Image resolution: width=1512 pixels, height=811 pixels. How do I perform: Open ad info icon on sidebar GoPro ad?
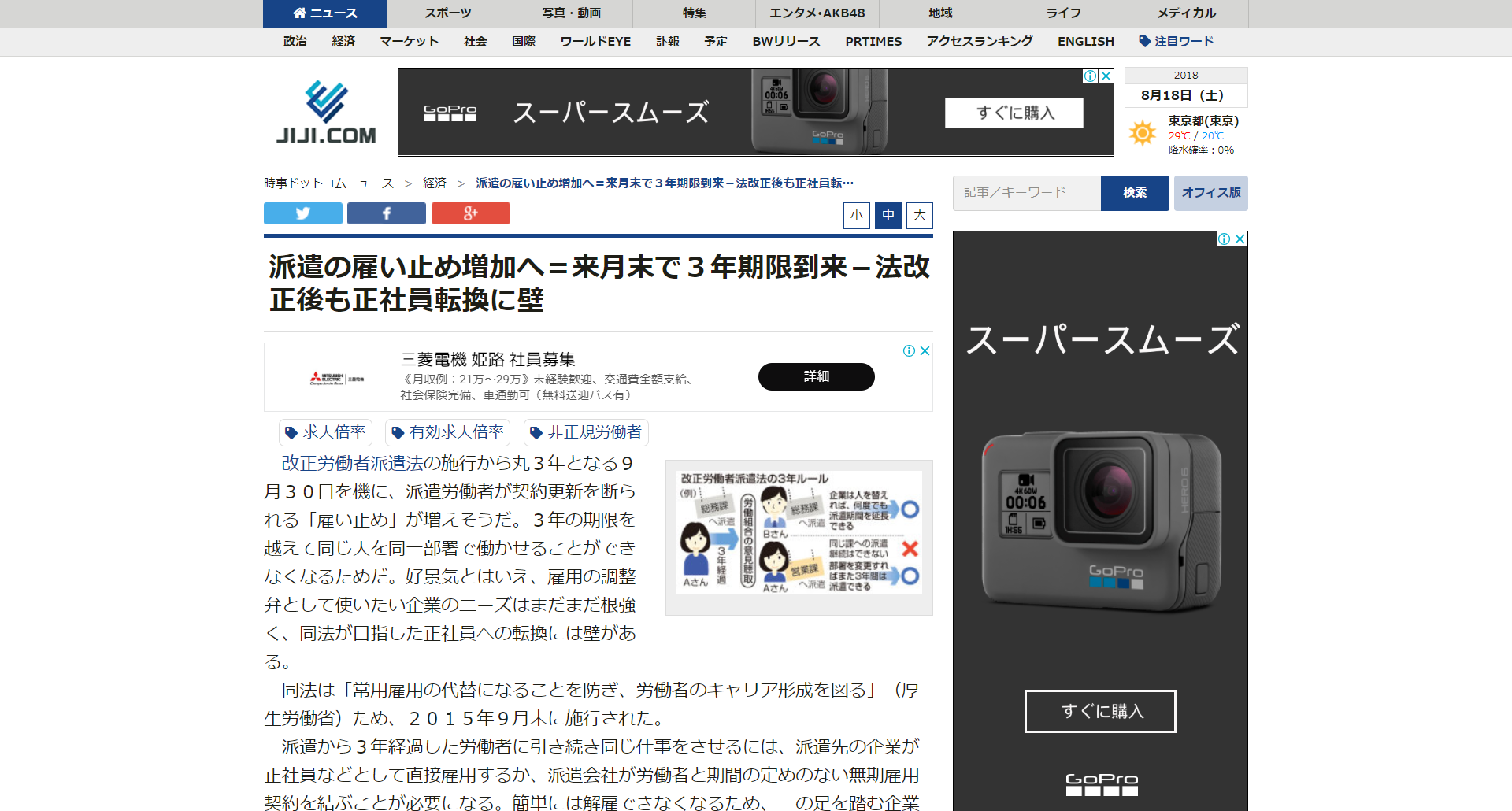click(1225, 239)
